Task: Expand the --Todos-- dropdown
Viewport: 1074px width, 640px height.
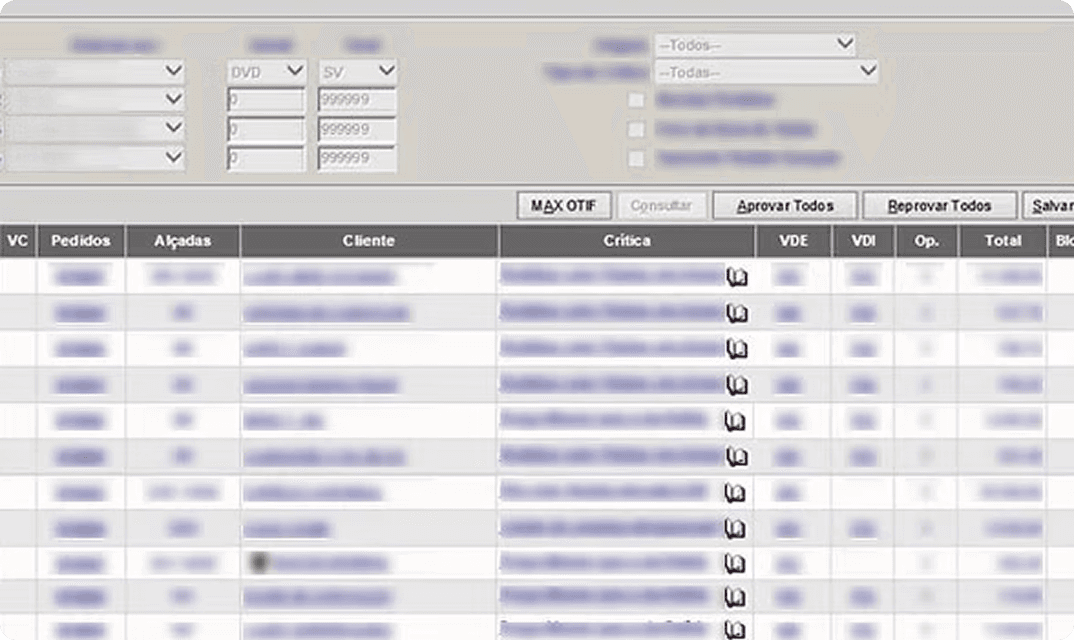Action: pos(754,45)
